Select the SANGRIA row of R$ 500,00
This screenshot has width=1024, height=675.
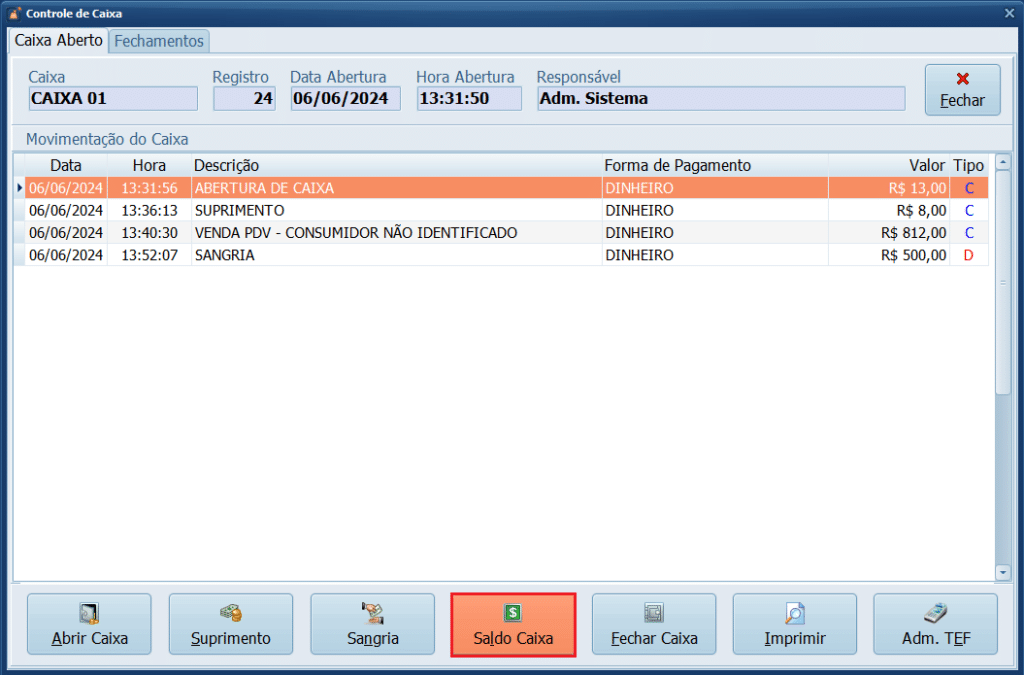point(400,255)
